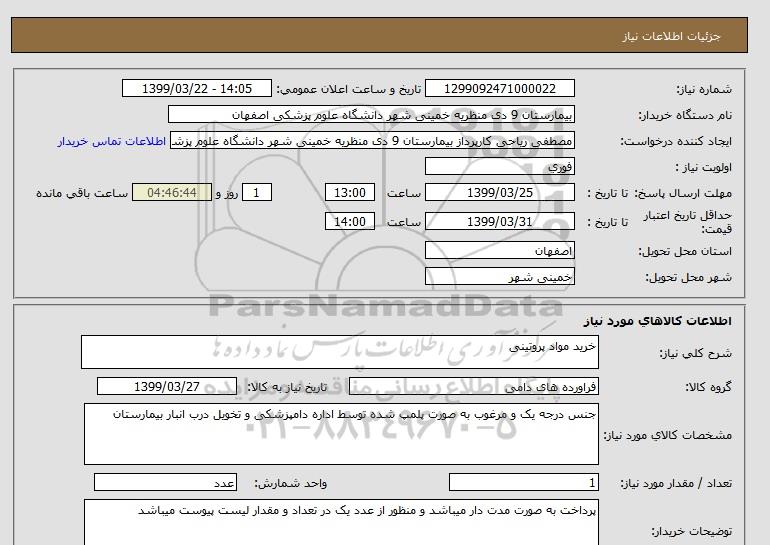The image size is (770, 545).
Task: Click the استان محل تحویل label
Action: click(x=685, y=251)
